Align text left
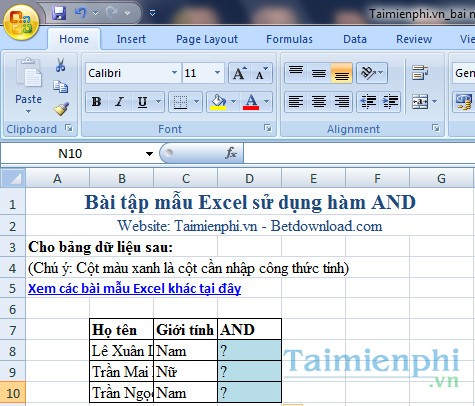This screenshot has width=475, height=406. pos(296,101)
